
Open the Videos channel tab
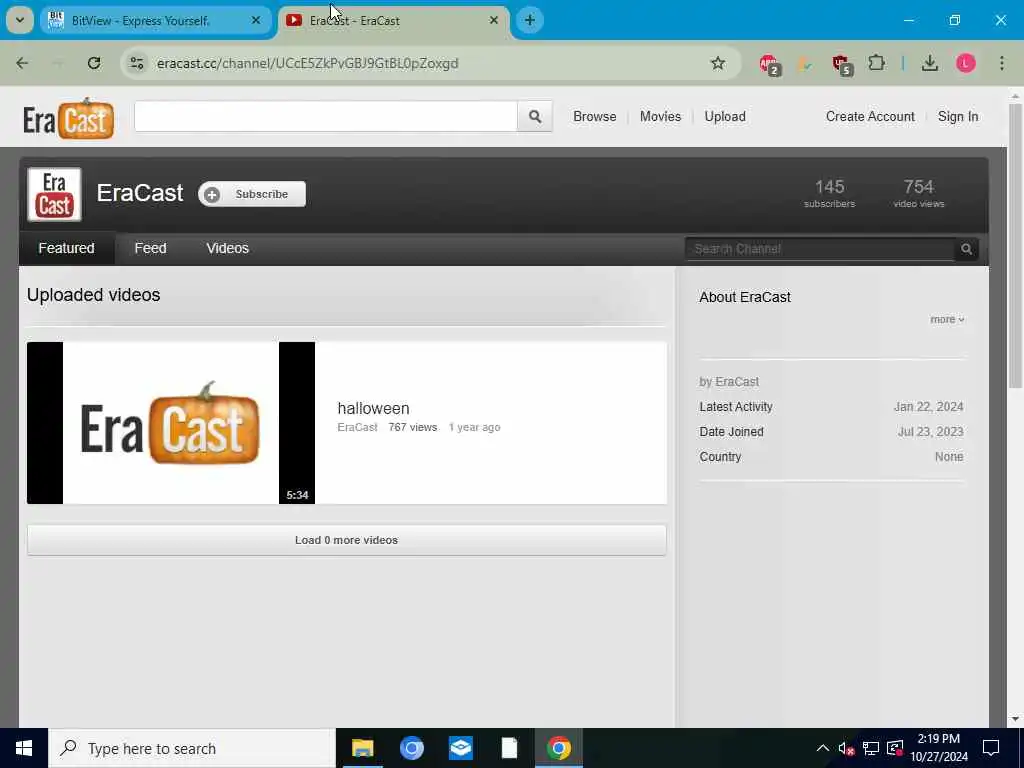tap(227, 248)
